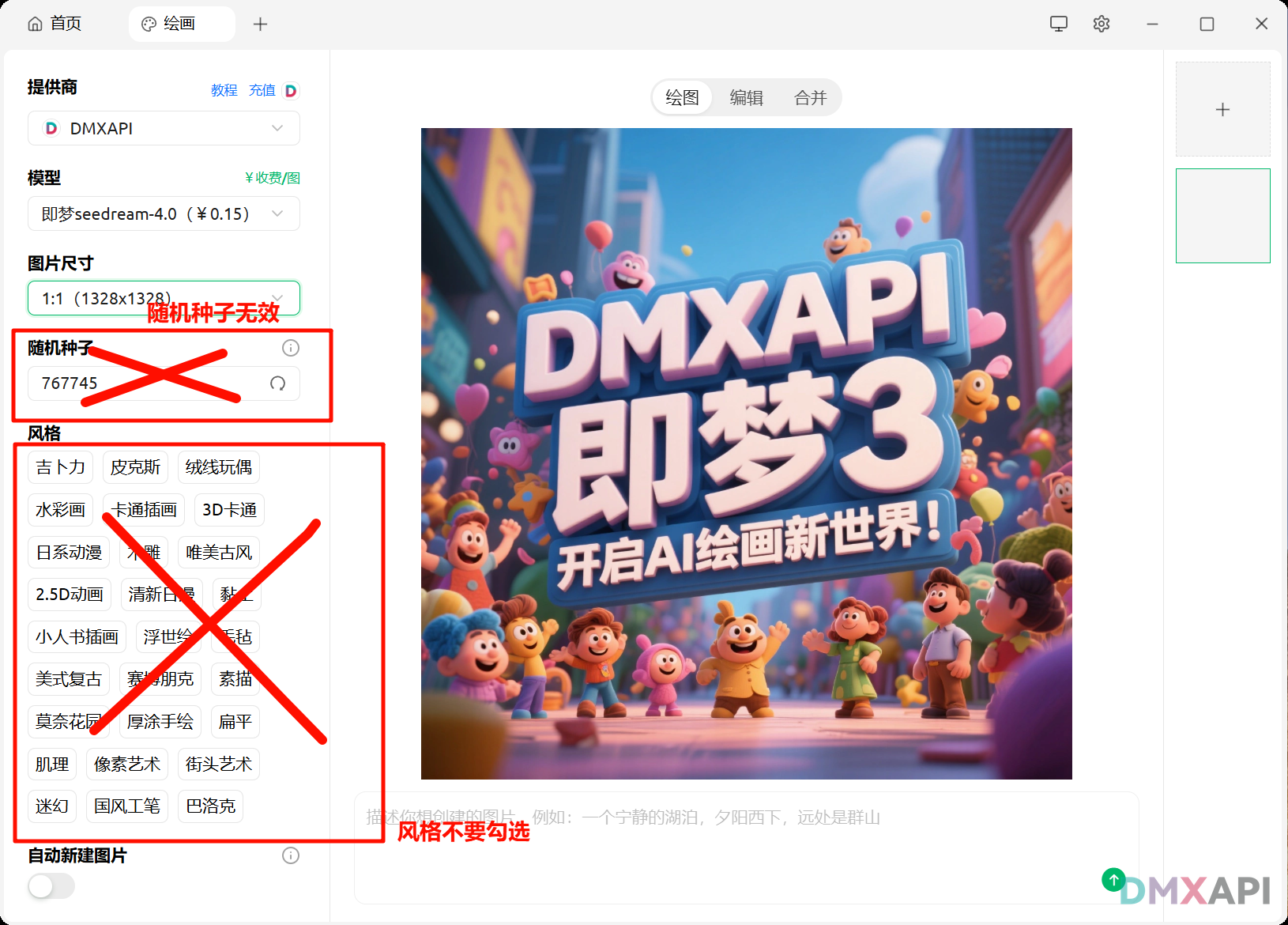Select the 吉卜力 style tag
This screenshot has height=925, width=1288.
click(60, 467)
